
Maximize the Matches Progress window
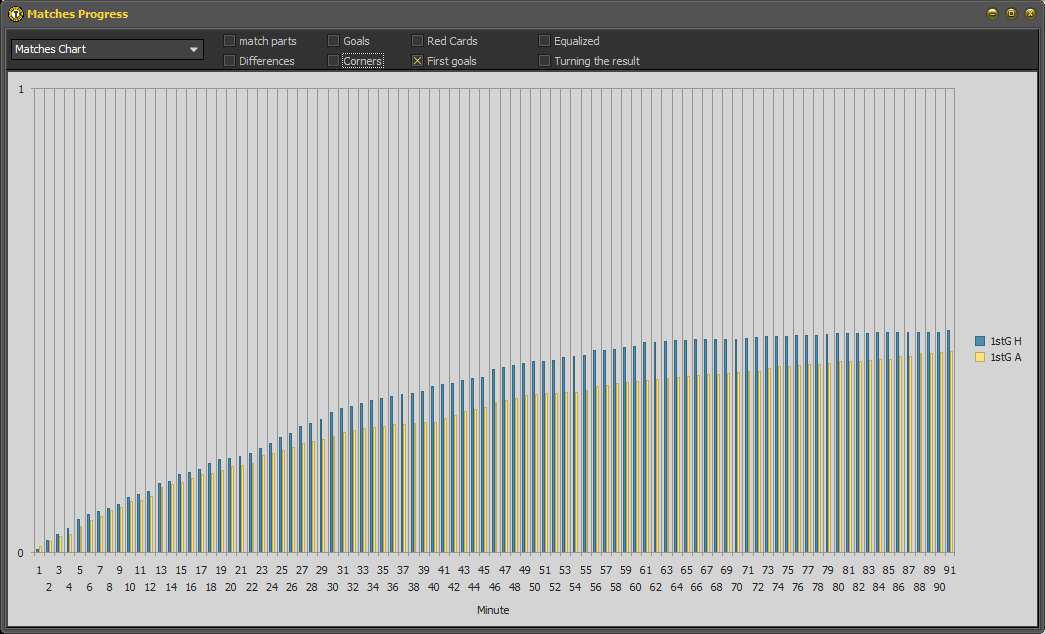click(x=1011, y=14)
